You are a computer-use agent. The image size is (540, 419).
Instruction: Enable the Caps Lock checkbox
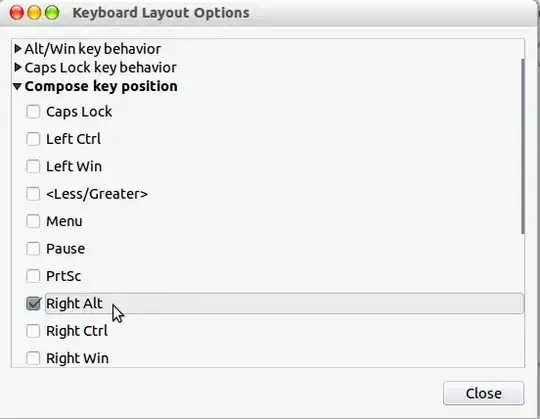33,112
